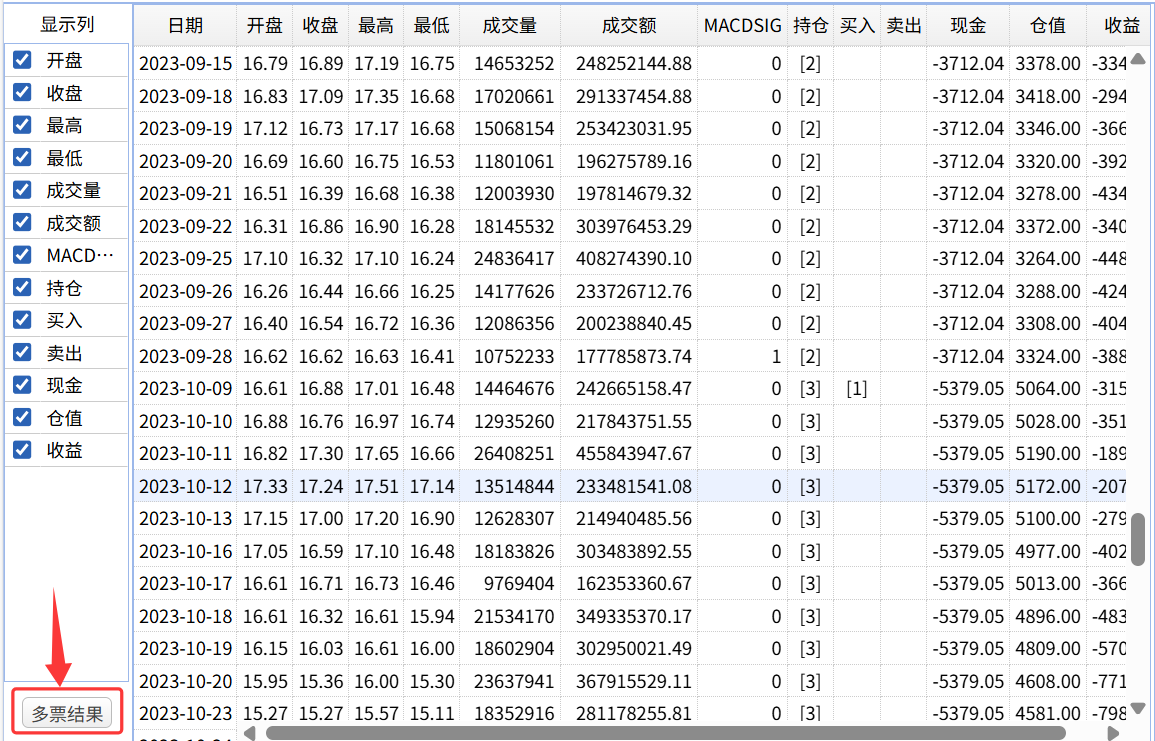Click the horizontal scrollbar left arrow

[x=250, y=733]
